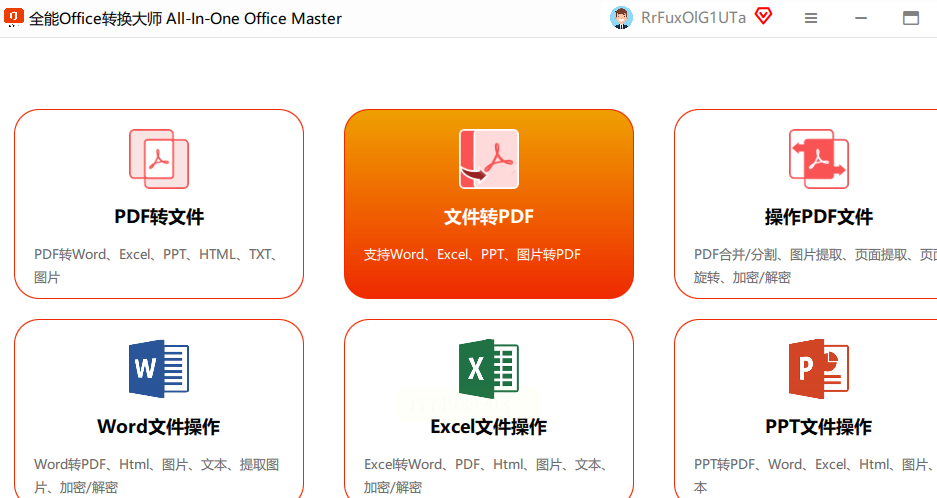Viewport: 937px width, 498px height.
Task: Maximize the Office Master window
Action: pyautogui.click(x=911, y=19)
